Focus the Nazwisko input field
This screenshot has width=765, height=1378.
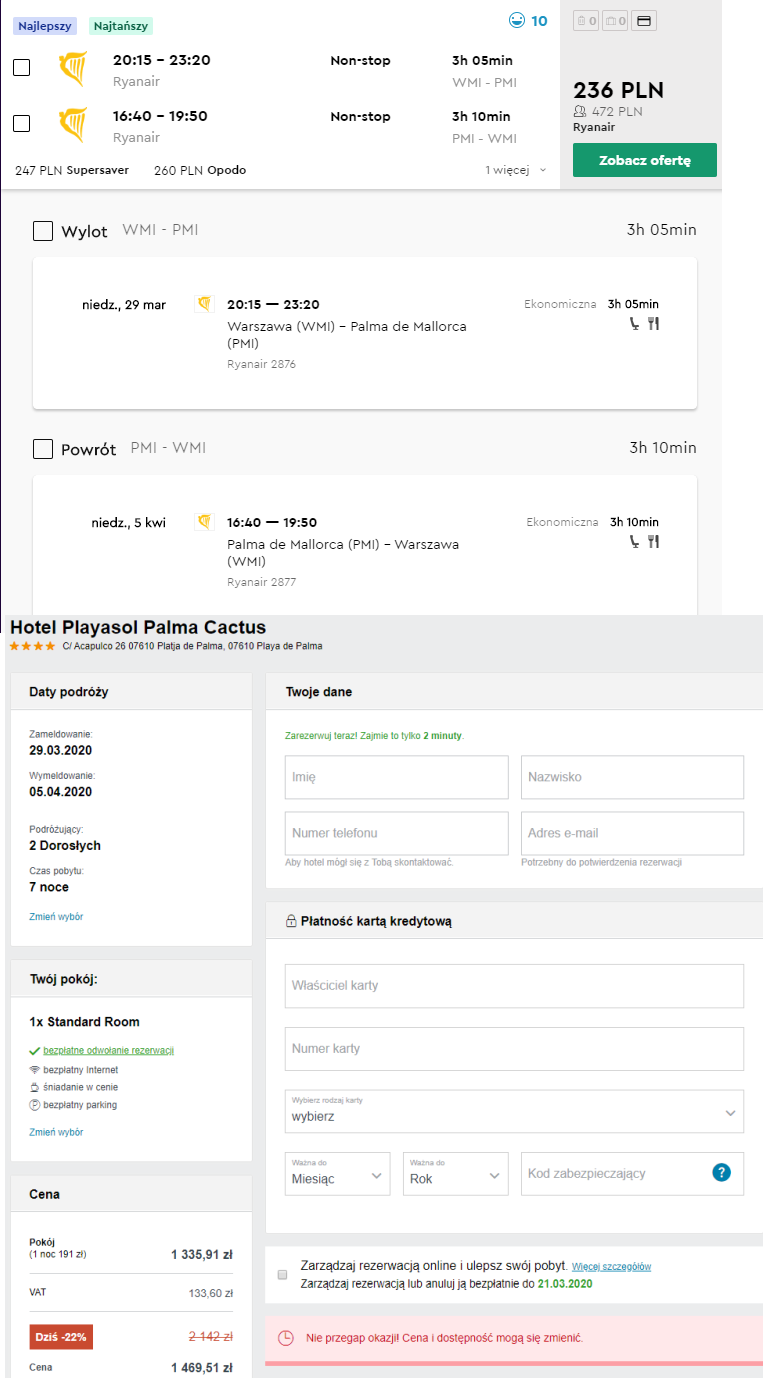point(632,777)
